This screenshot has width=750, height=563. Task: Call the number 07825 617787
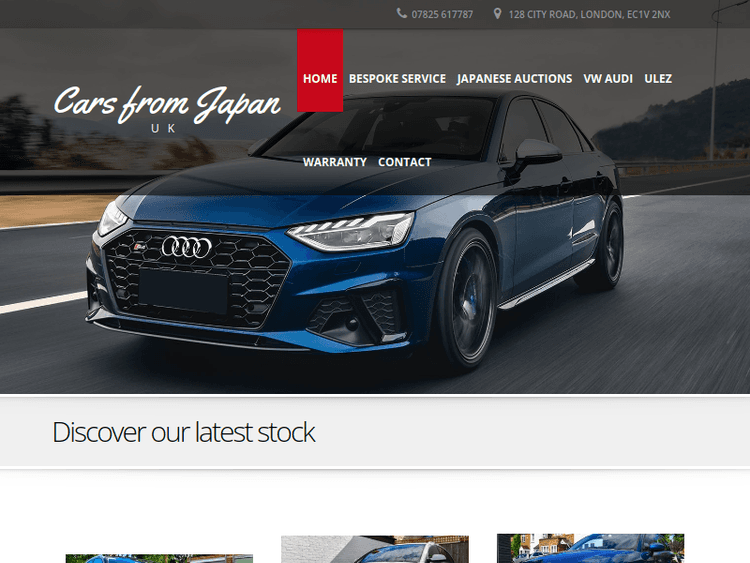point(442,15)
